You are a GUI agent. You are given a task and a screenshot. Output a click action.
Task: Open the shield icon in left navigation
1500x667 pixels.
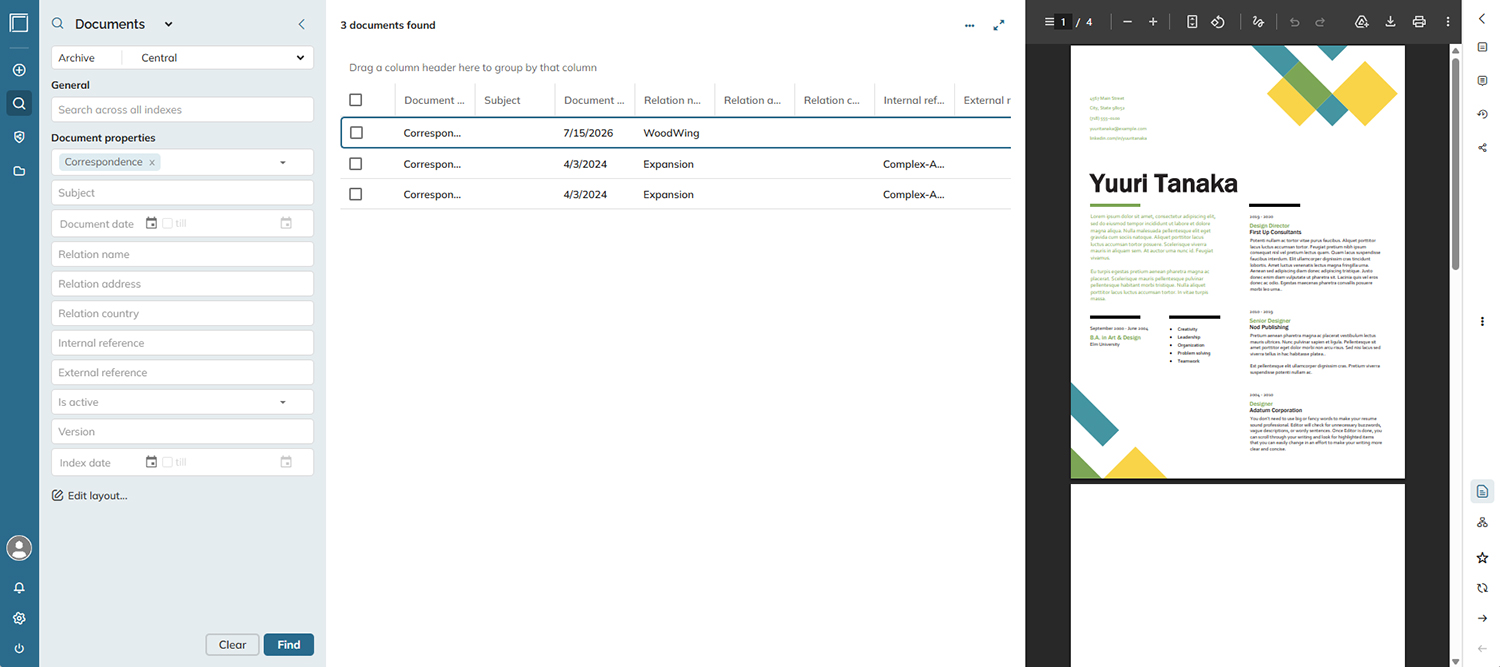click(19, 137)
